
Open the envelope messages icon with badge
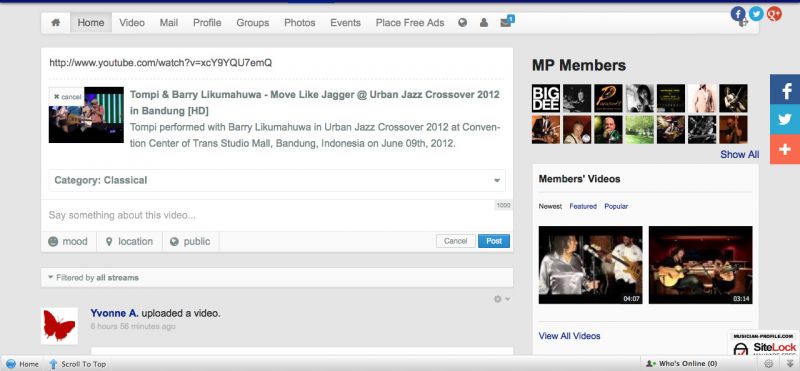[506, 22]
